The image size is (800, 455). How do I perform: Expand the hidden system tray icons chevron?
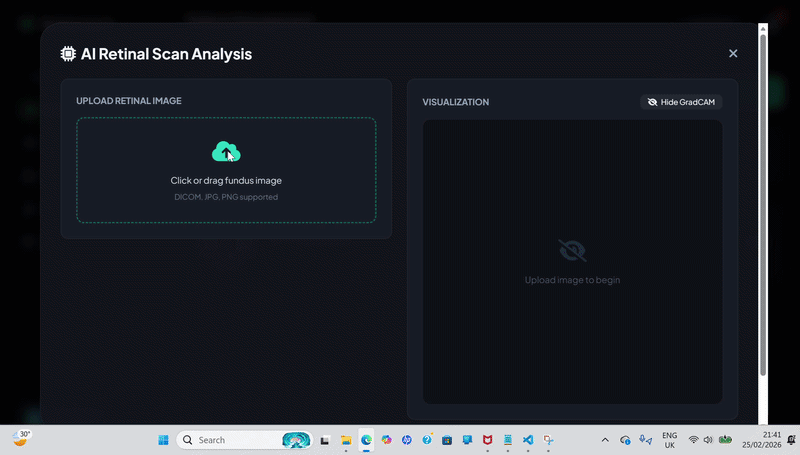(605, 440)
